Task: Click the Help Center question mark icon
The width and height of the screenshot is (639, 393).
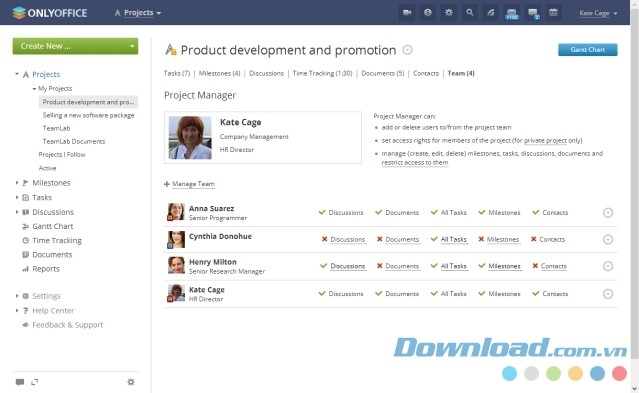Action: click(25, 311)
